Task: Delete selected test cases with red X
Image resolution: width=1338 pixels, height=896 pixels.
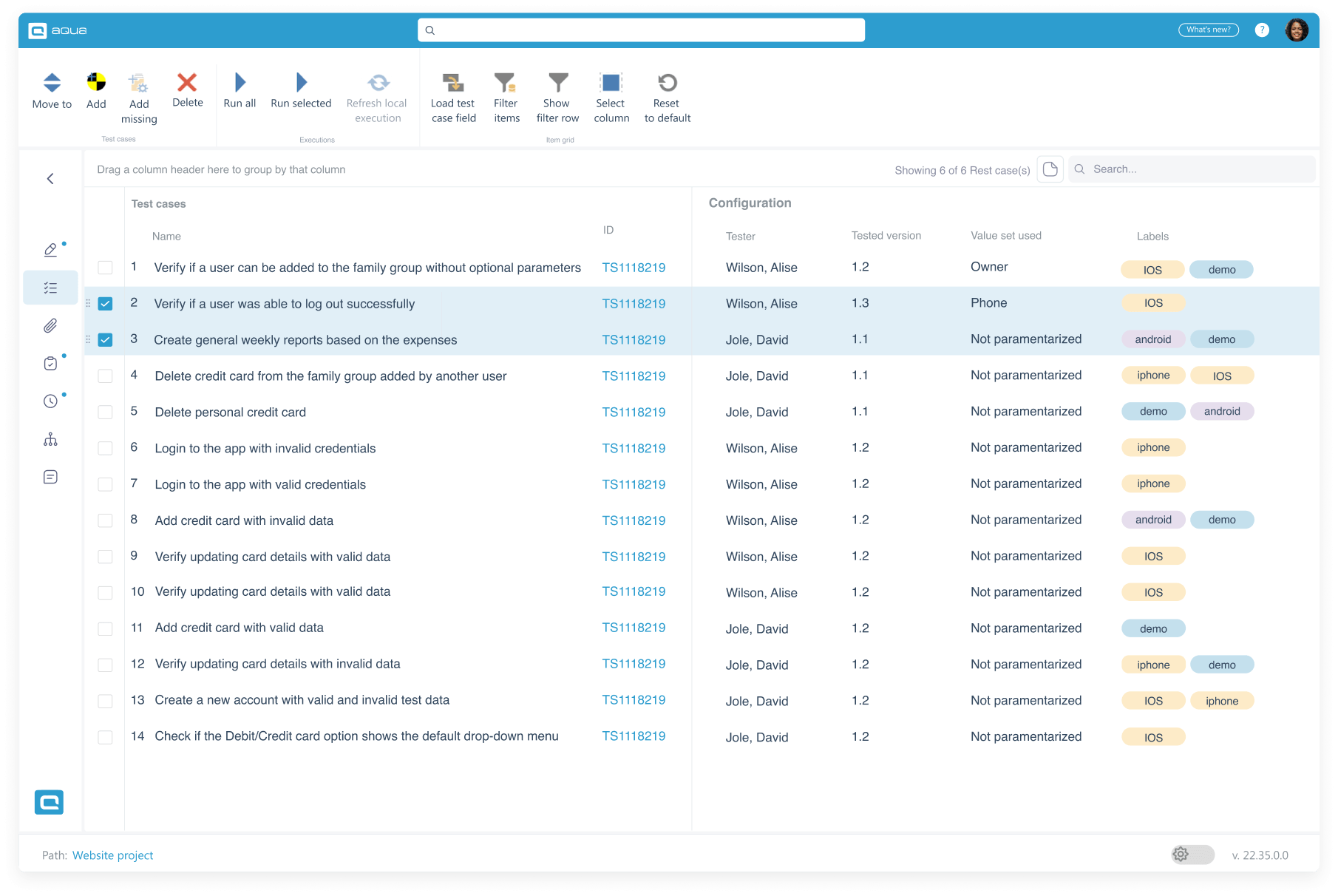Action: pos(187,83)
